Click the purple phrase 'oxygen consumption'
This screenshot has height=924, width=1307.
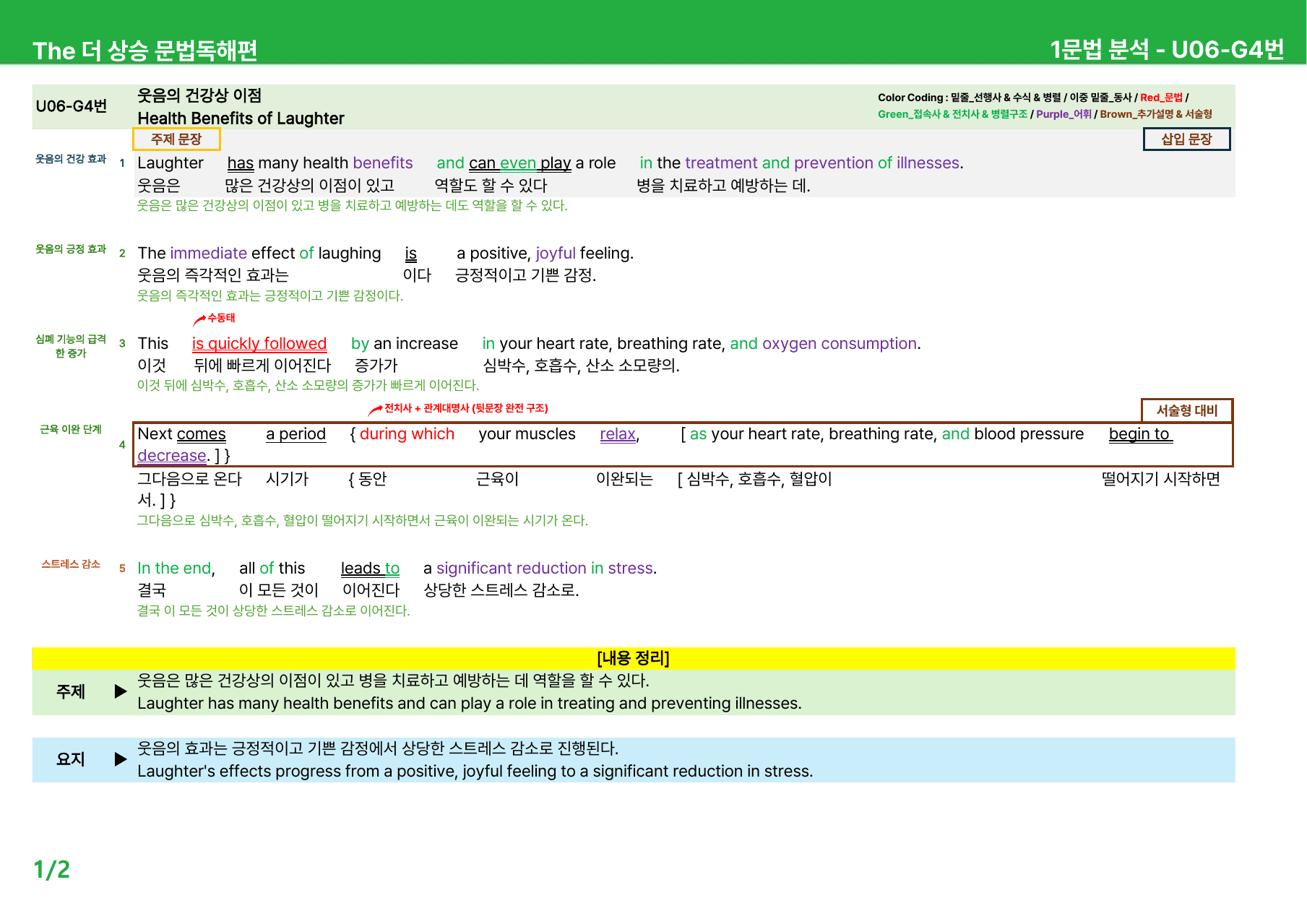tap(840, 344)
